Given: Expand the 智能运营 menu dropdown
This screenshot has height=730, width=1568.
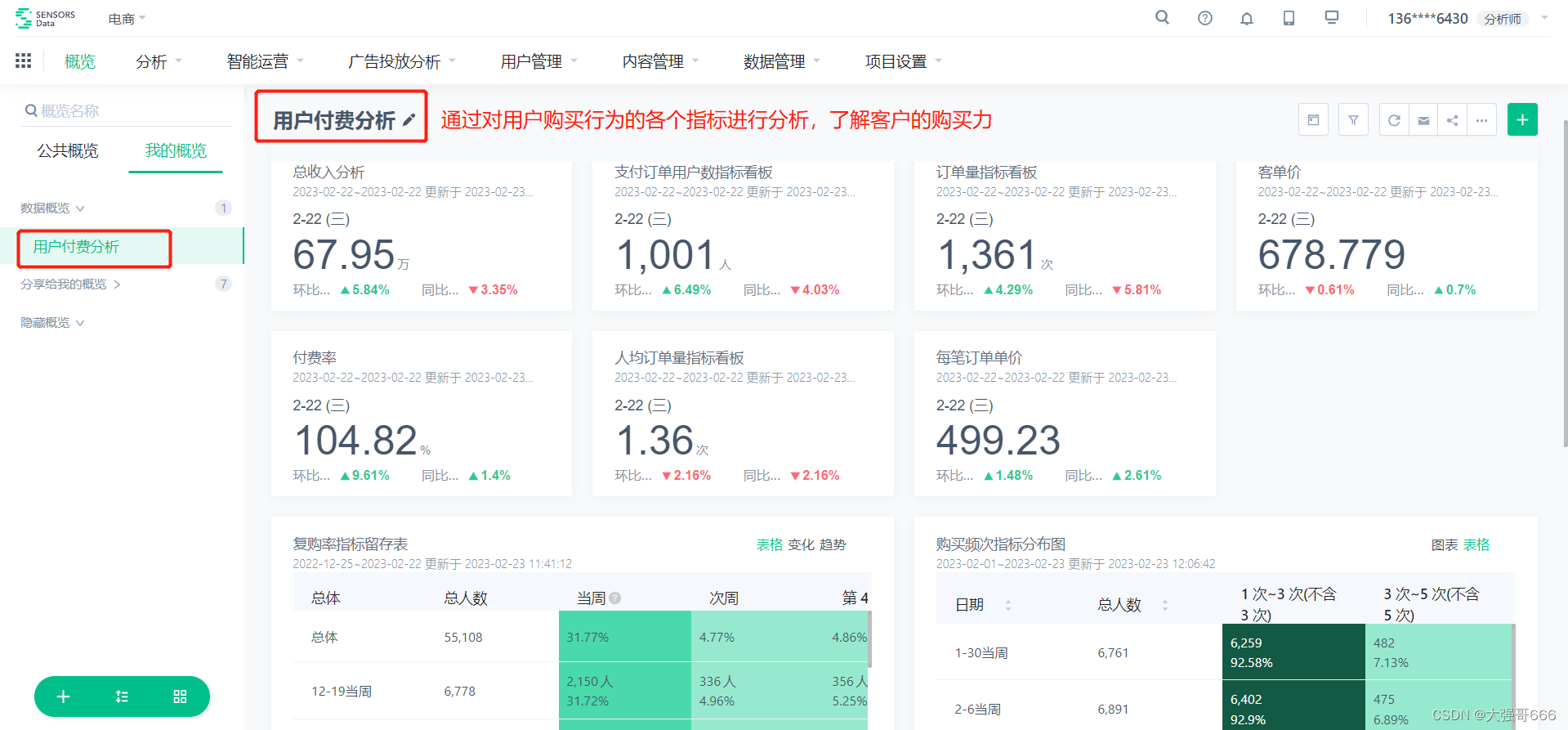Looking at the screenshot, I should pyautogui.click(x=265, y=61).
